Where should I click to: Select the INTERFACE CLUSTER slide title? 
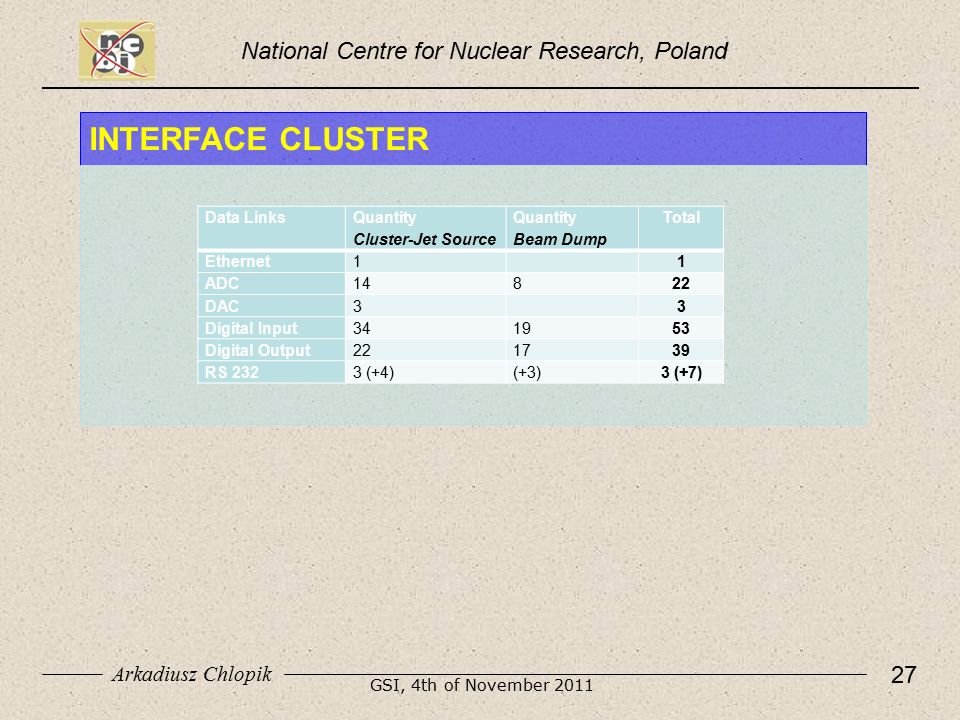(259, 139)
